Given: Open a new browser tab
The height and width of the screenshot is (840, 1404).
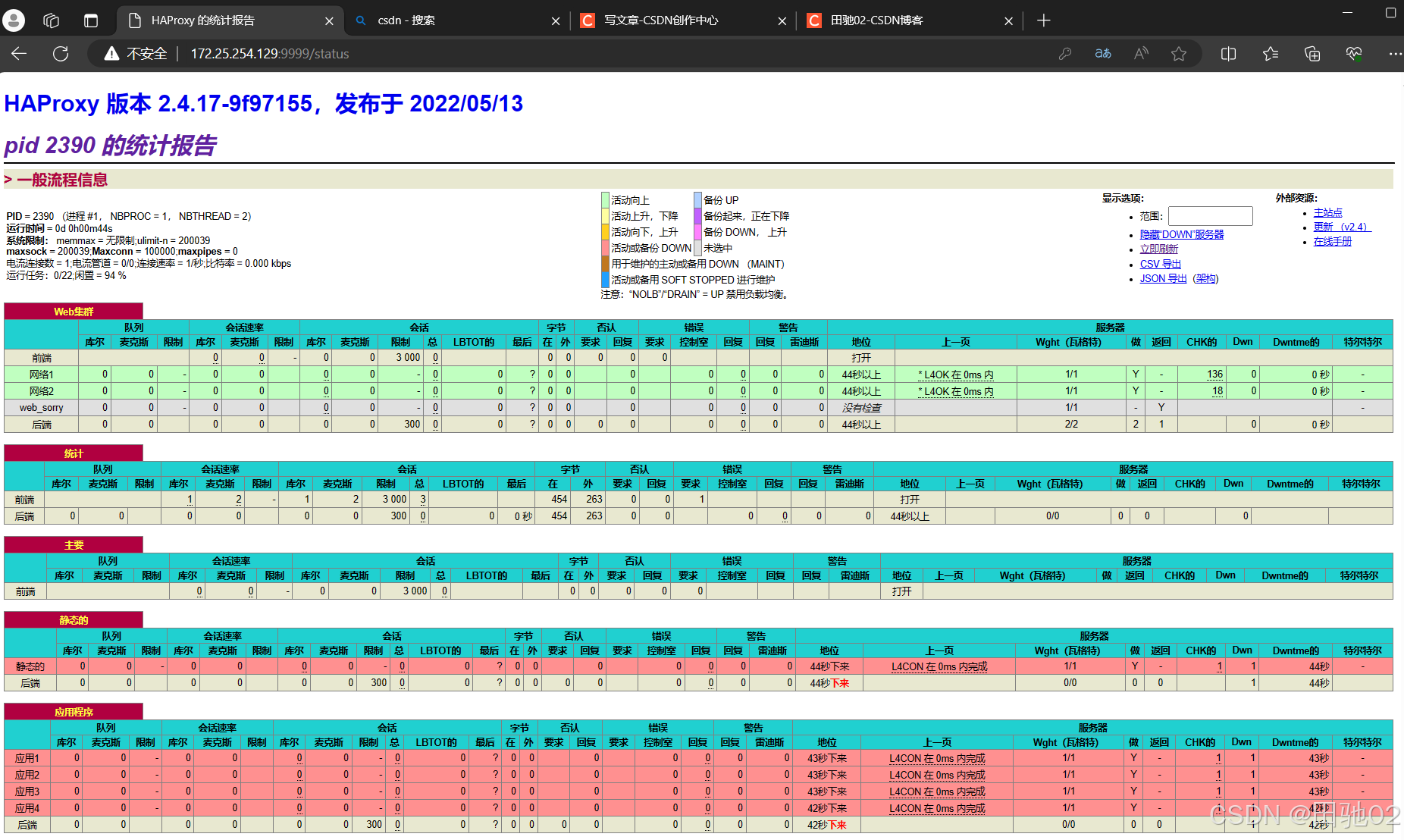Looking at the screenshot, I should pyautogui.click(x=1044, y=20).
